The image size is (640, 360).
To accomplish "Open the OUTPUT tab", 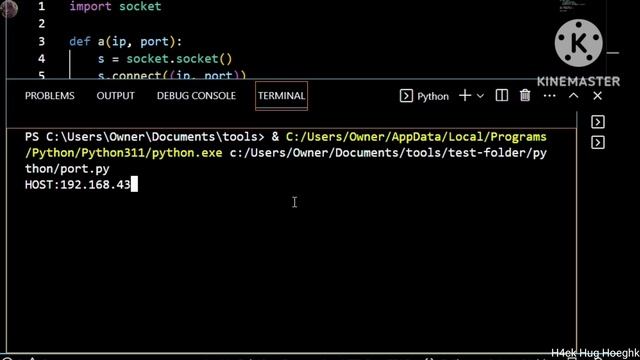I will pos(116,96).
